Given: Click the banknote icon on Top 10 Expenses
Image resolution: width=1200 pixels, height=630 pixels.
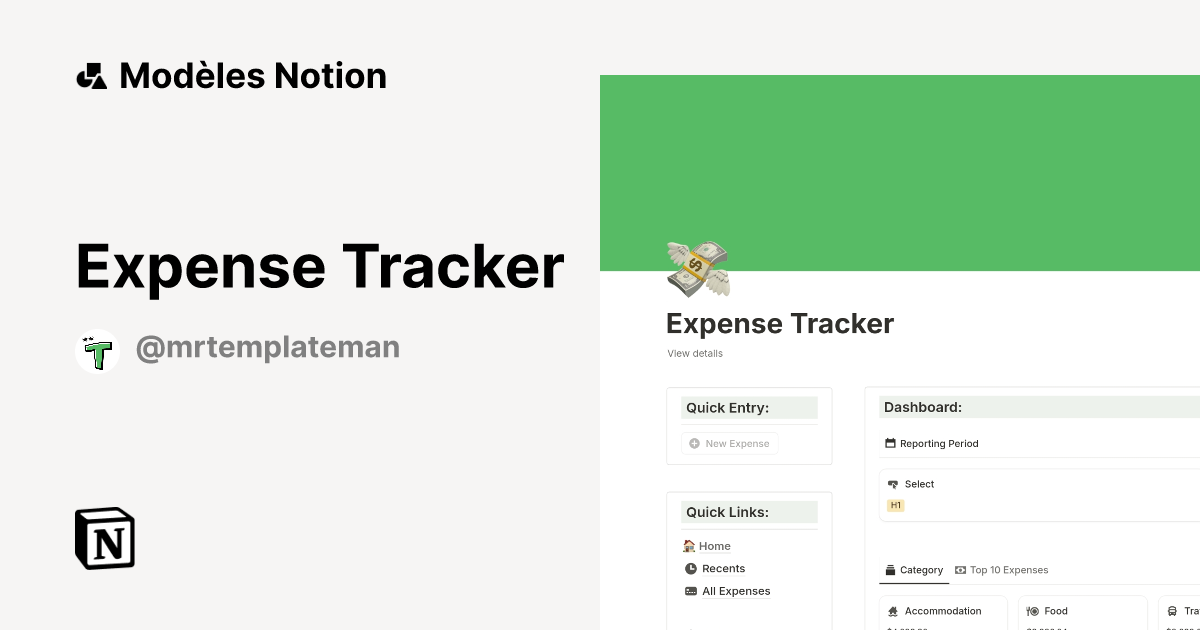Looking at the screenshot, I should [961, 570].
